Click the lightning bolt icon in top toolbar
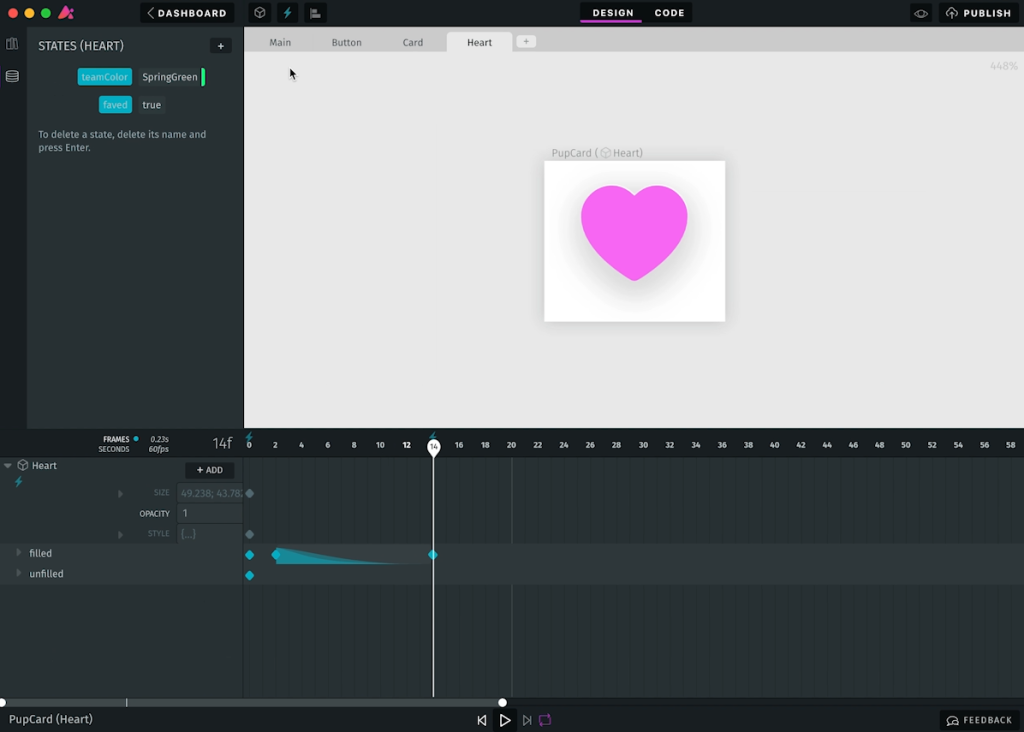This screenshot has width=1024, height=732. point(288,13)
